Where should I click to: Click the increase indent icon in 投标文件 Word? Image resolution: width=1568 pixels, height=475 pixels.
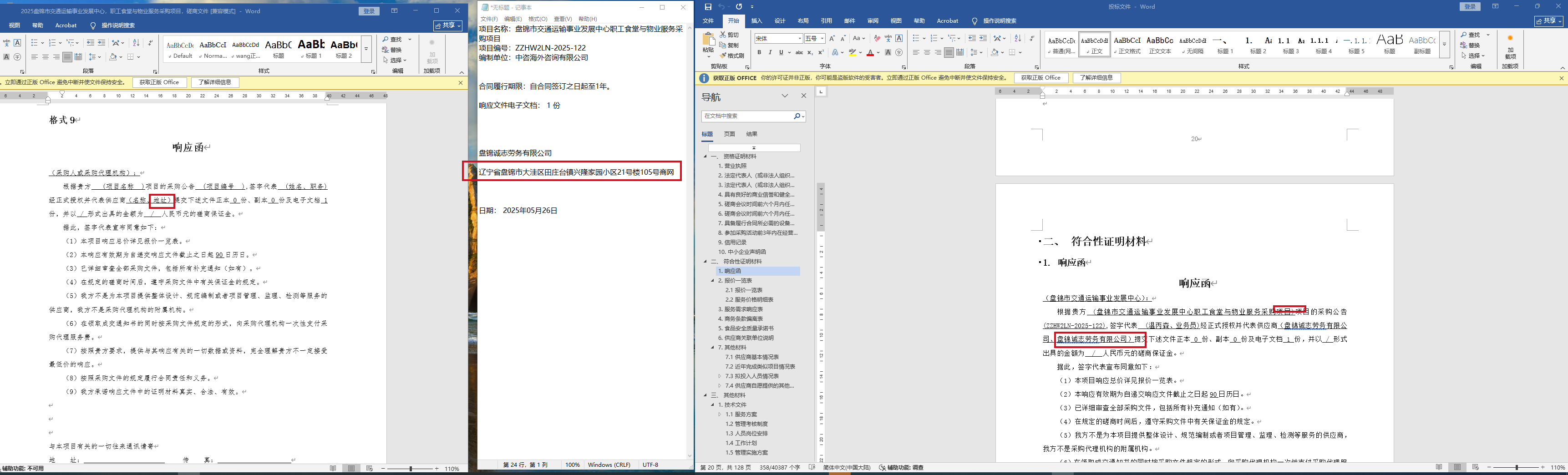[983, 38]
